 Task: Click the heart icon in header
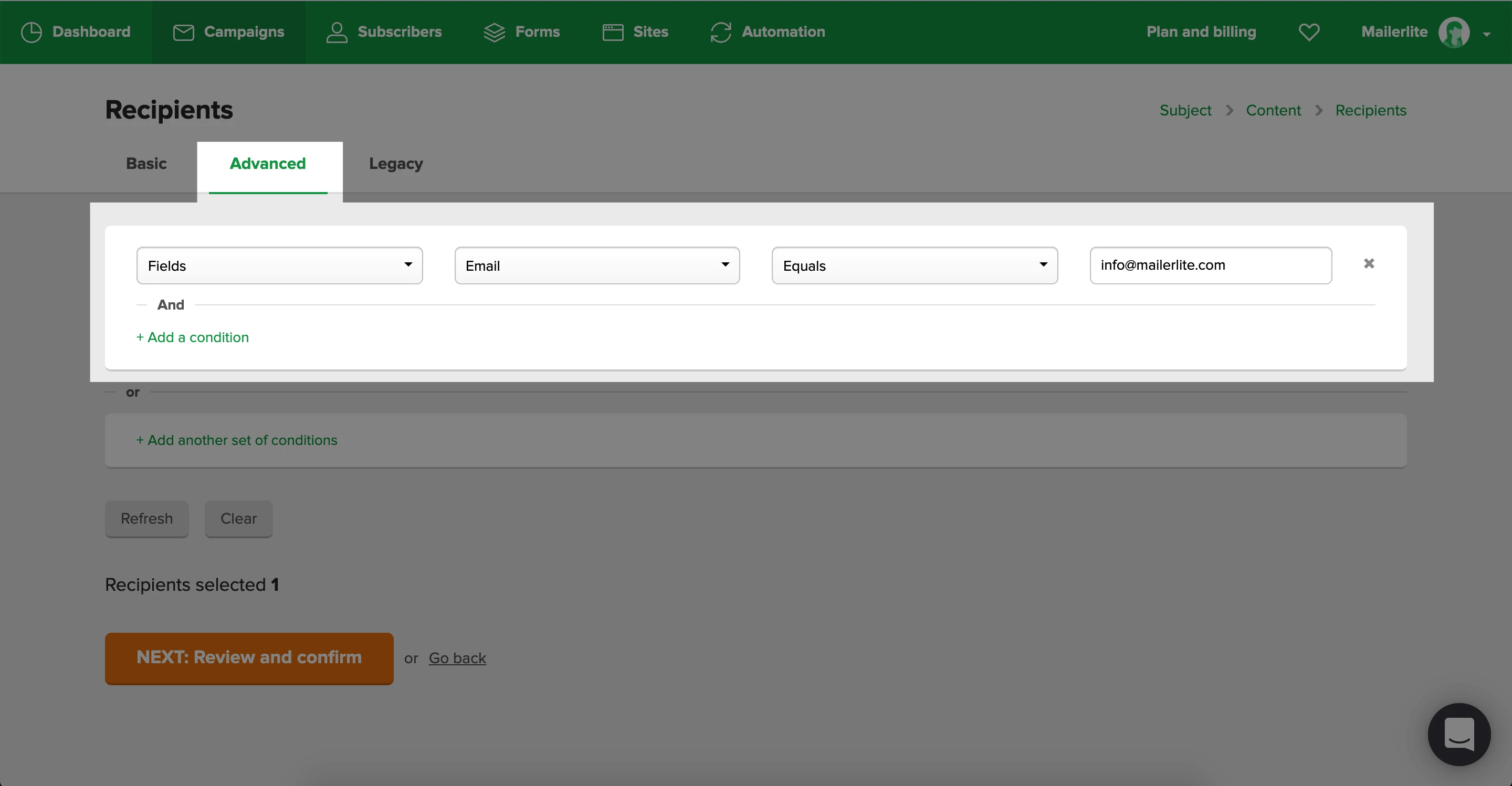point(1308,32)
